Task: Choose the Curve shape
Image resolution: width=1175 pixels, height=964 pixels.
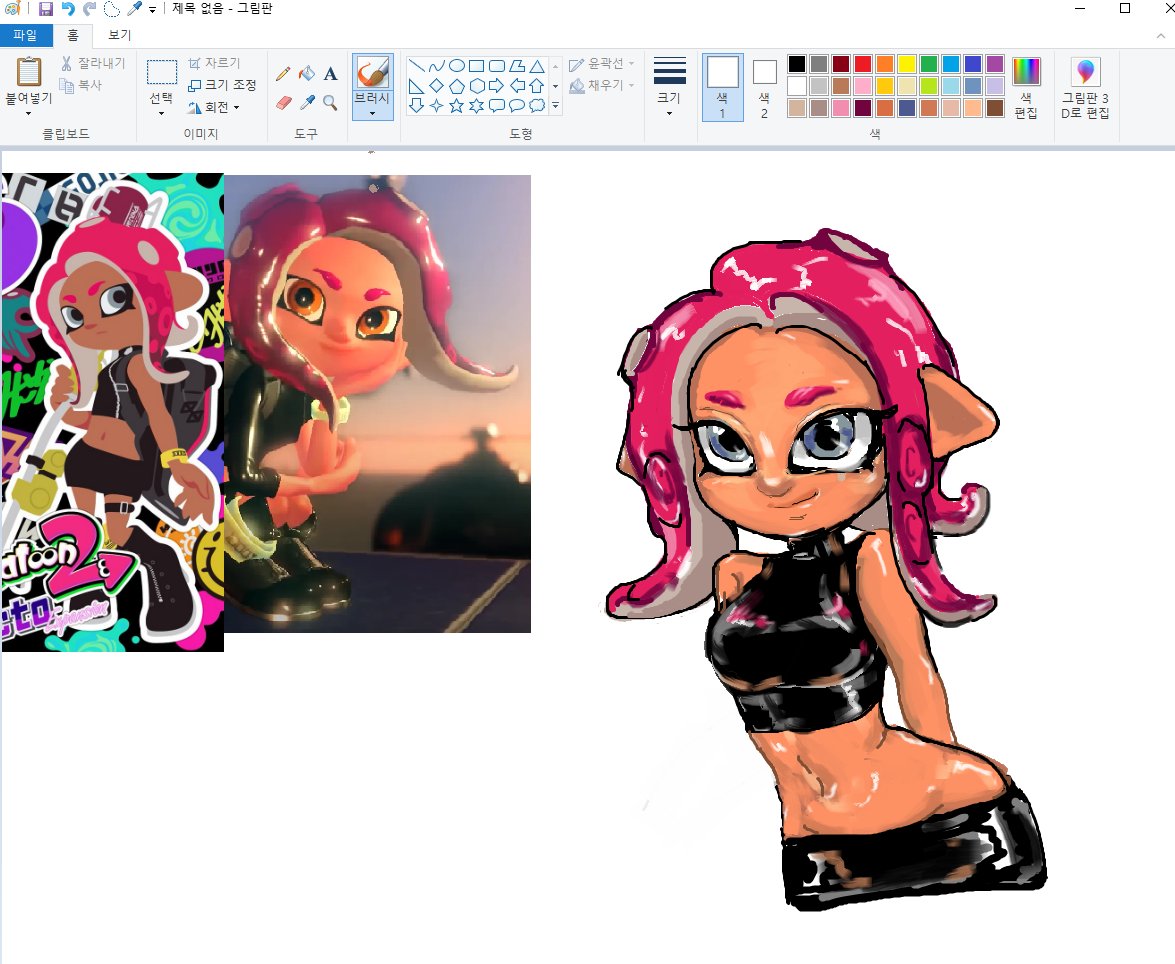Action: click(x=436, y=66)
